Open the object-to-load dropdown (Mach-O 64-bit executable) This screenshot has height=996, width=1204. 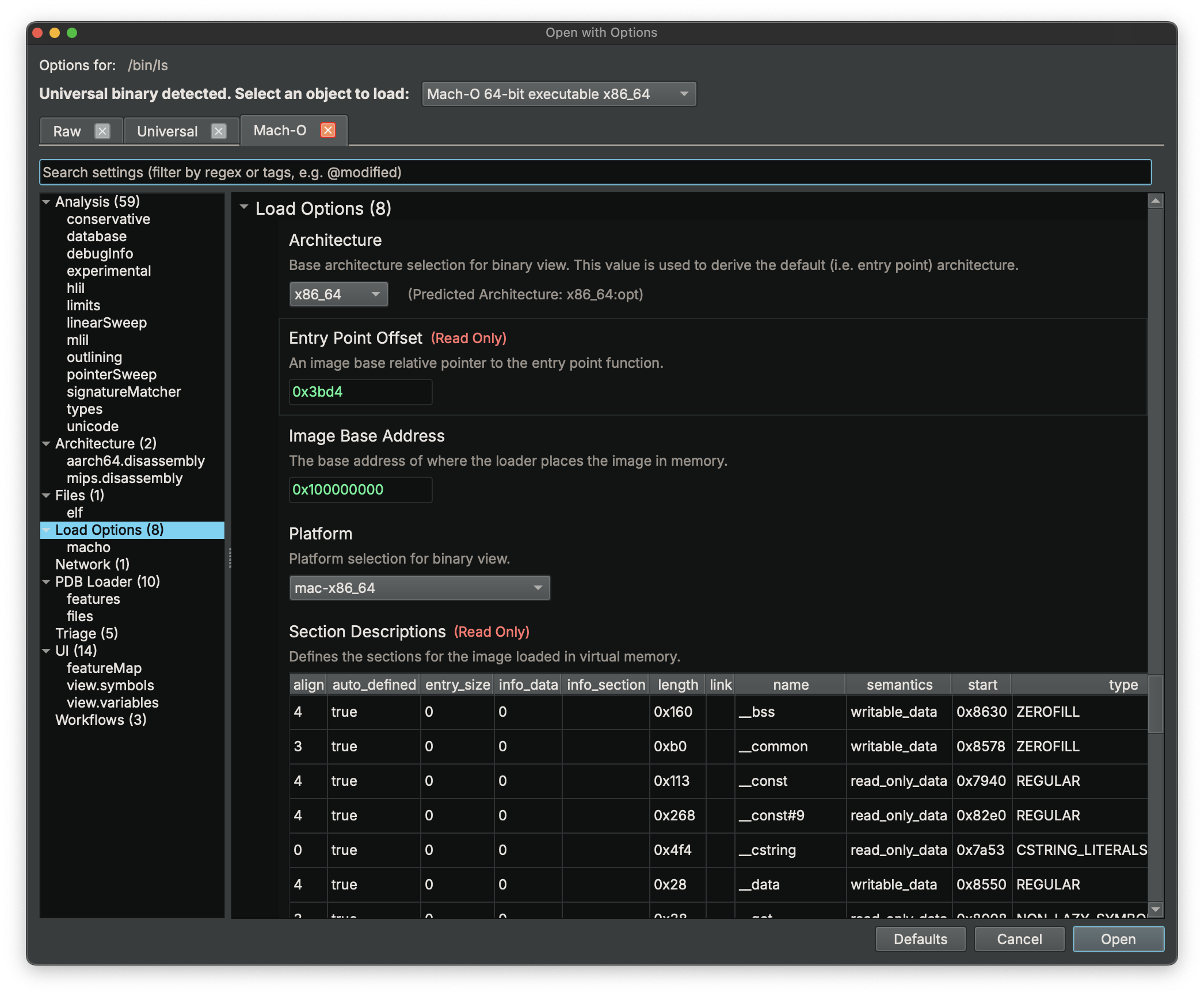click(x=559, y=94)
